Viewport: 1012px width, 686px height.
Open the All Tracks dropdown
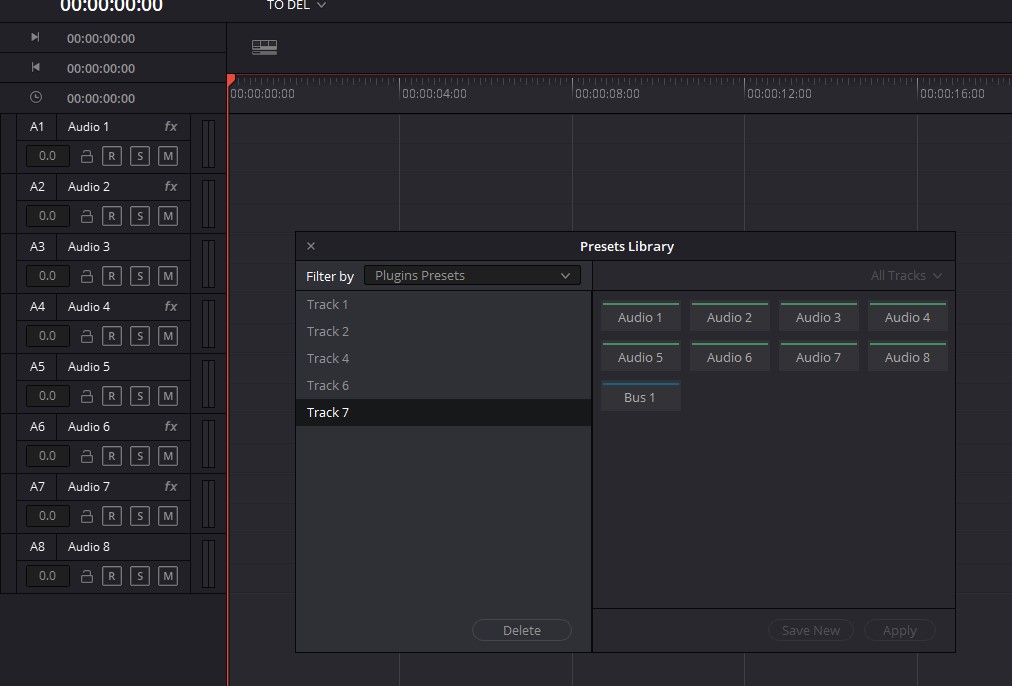click(x=906, y=276)
